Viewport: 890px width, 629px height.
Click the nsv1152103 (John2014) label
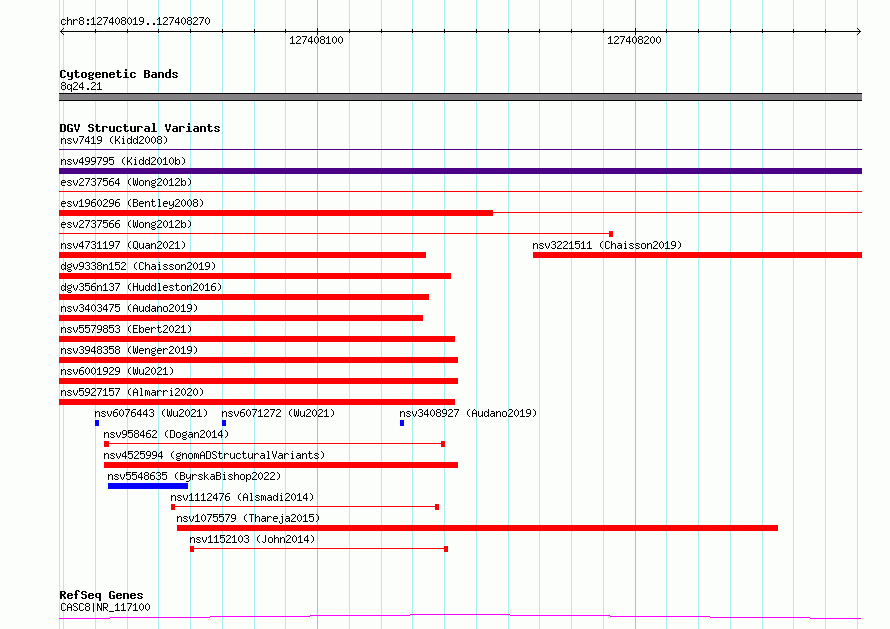click(252, 539)
